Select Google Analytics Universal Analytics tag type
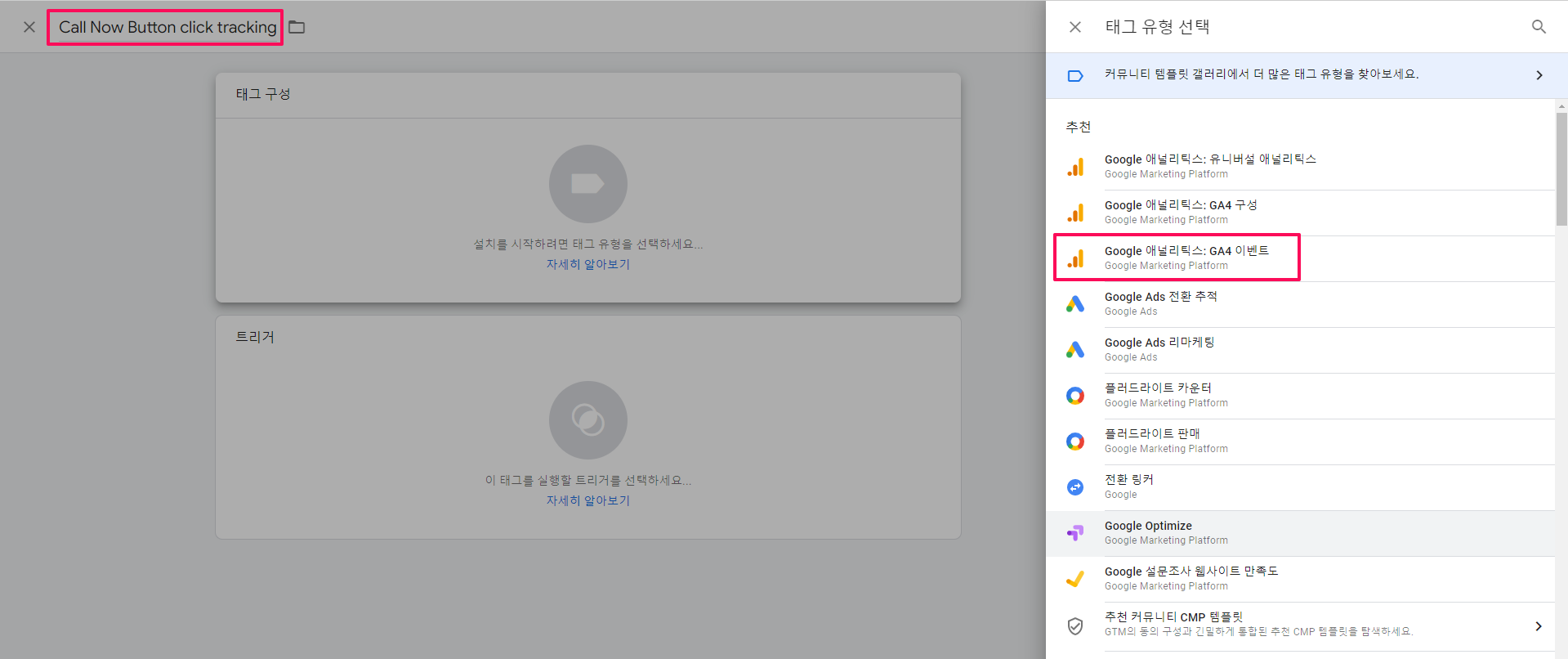 point(1301,167)
